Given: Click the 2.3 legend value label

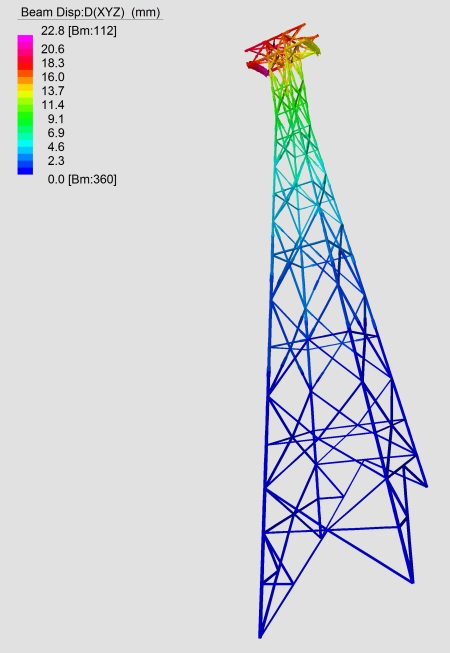Looking at the screenshot, I should (56, 161).
